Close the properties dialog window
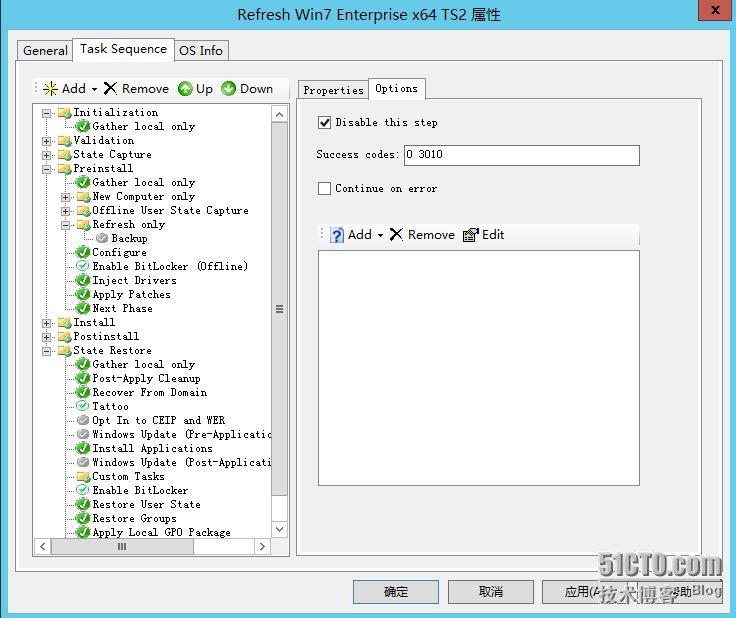736x618 pixels. point(715,9)
